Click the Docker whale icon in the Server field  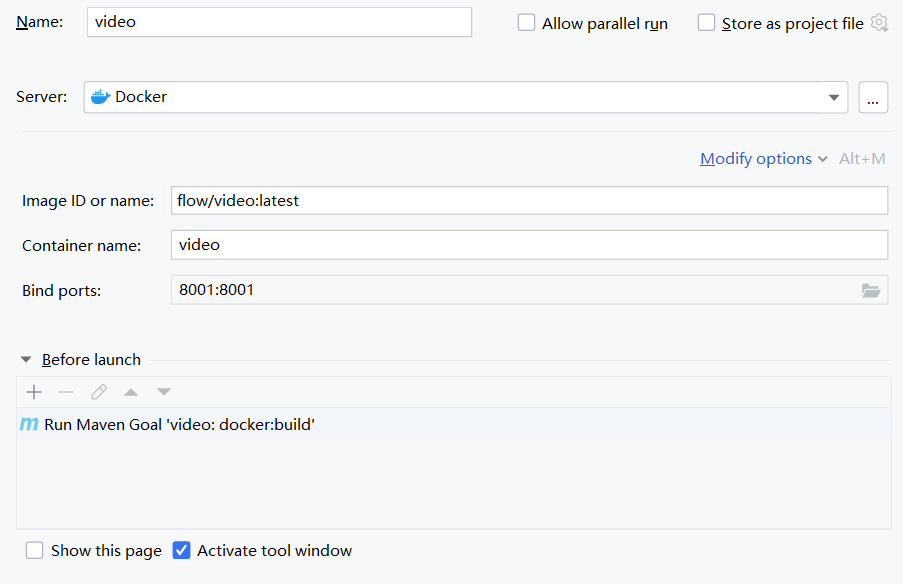(x=100, y=97)
